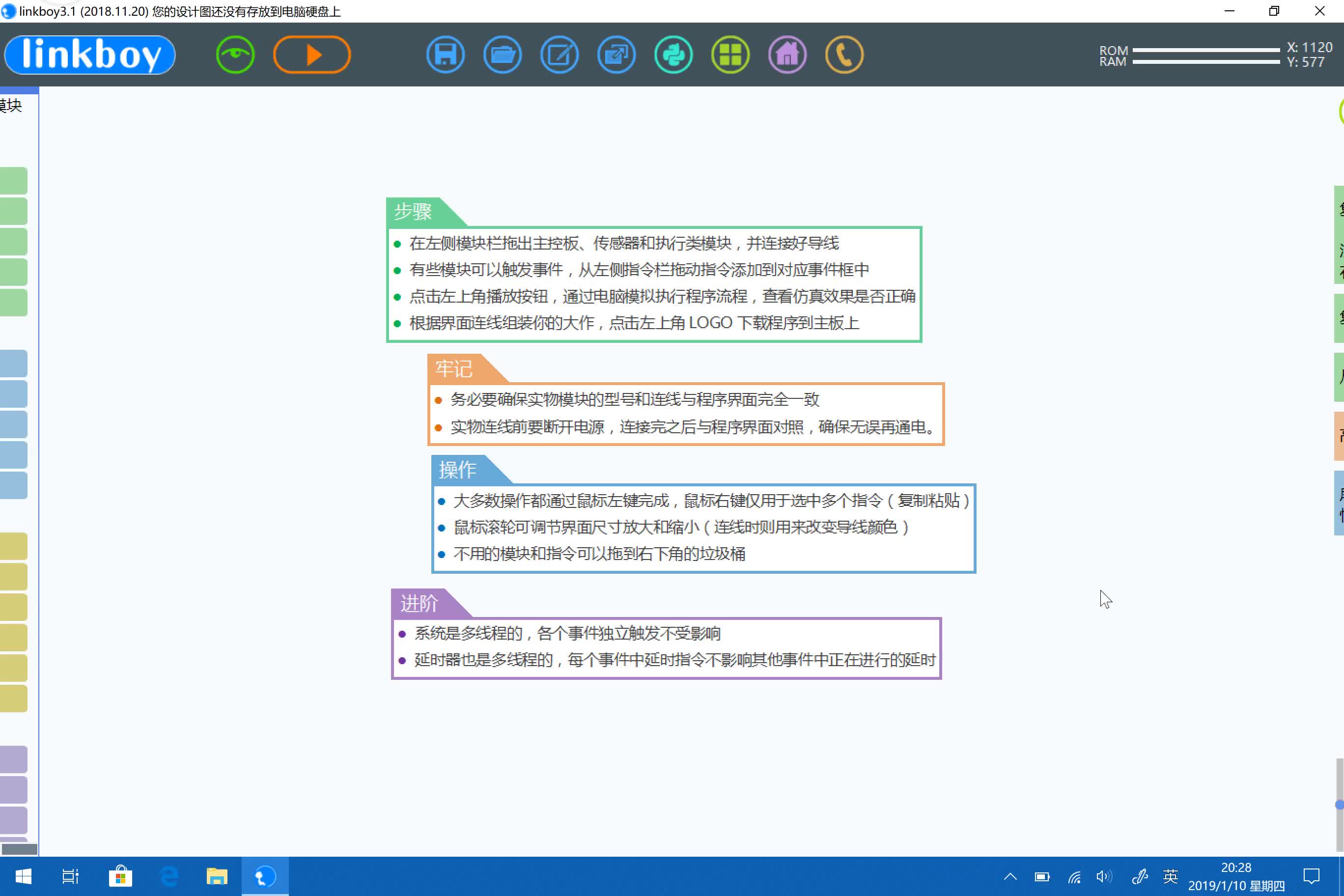1344x896 pixels.
Task: Click text 点击左上角播放按钮
Action: coord(478,296)
